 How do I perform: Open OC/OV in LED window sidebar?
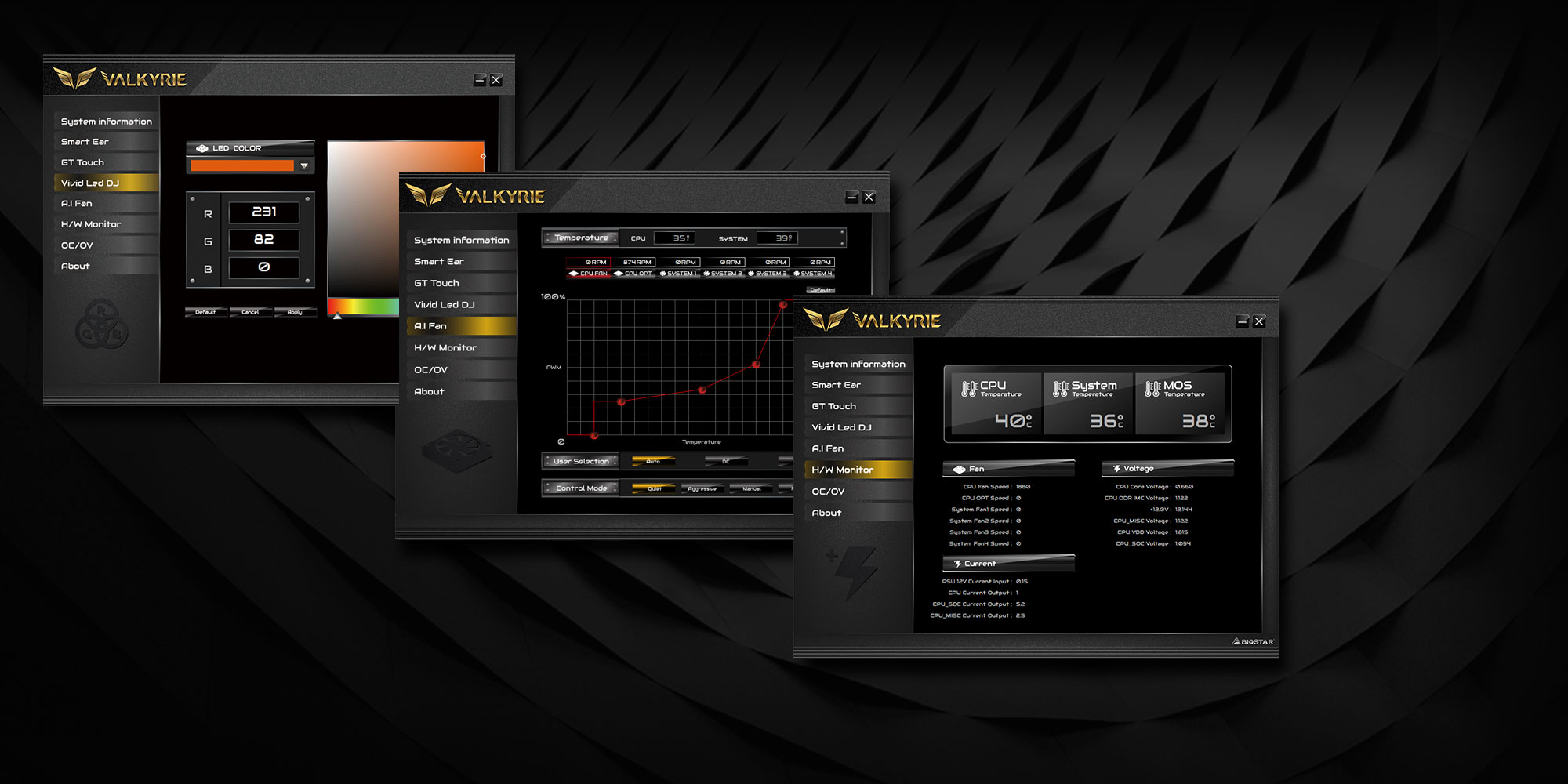107,245
